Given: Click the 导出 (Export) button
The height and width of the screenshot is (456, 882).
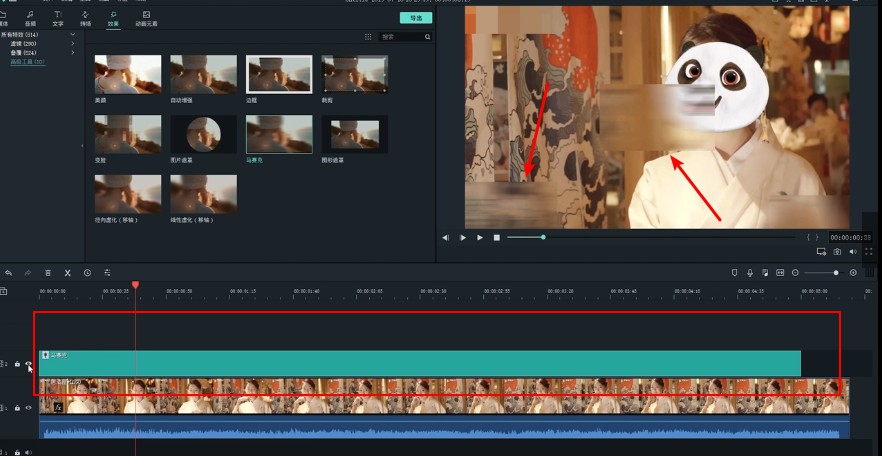Looking at the screenshot, I should point(416,18).
